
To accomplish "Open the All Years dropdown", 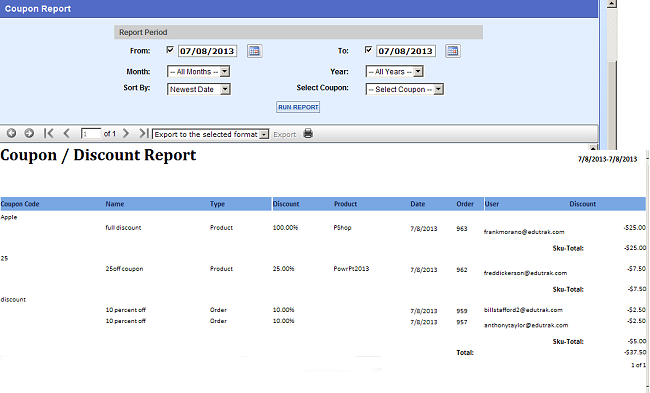I will (x=394, y=71).
